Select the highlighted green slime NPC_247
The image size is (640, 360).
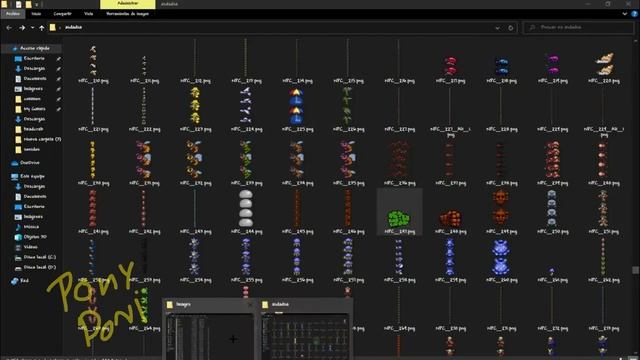coord(398,218)
